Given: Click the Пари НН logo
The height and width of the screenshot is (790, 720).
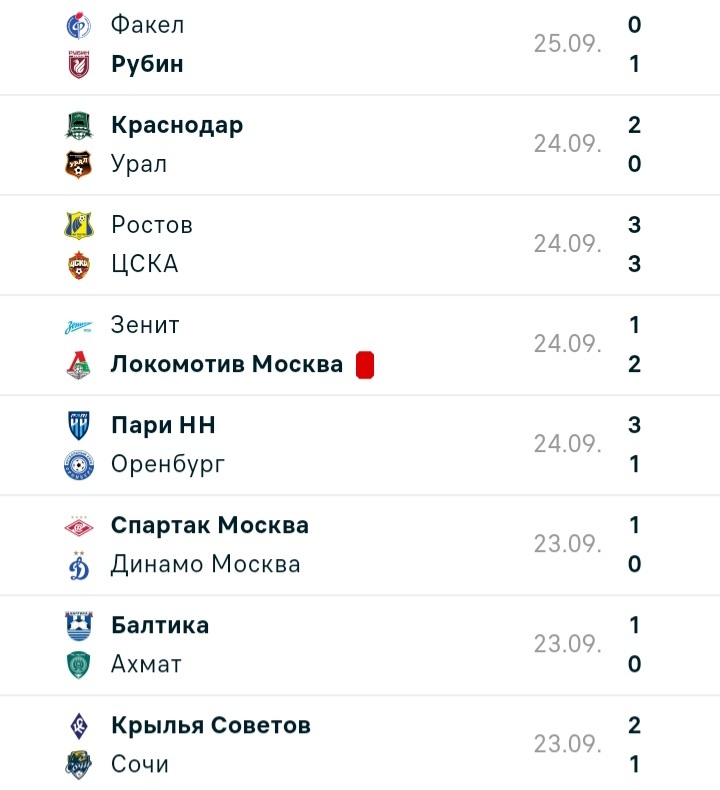Looking at the screenshot, I should coord(78,425).
